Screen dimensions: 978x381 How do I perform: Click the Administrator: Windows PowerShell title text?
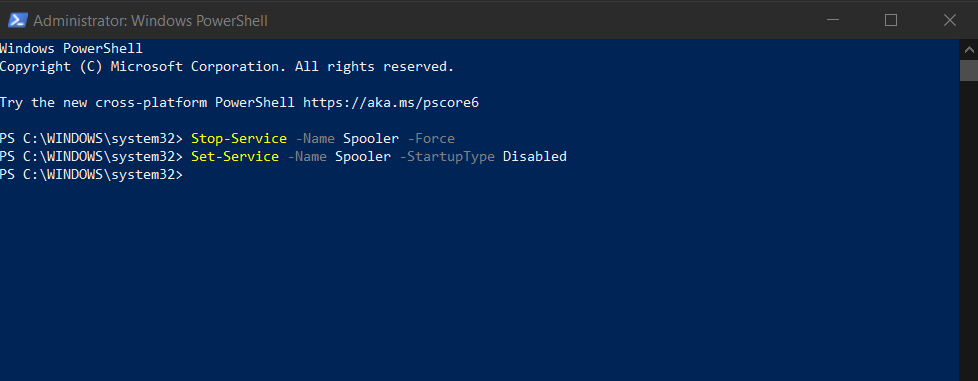[x=150, y=21]
